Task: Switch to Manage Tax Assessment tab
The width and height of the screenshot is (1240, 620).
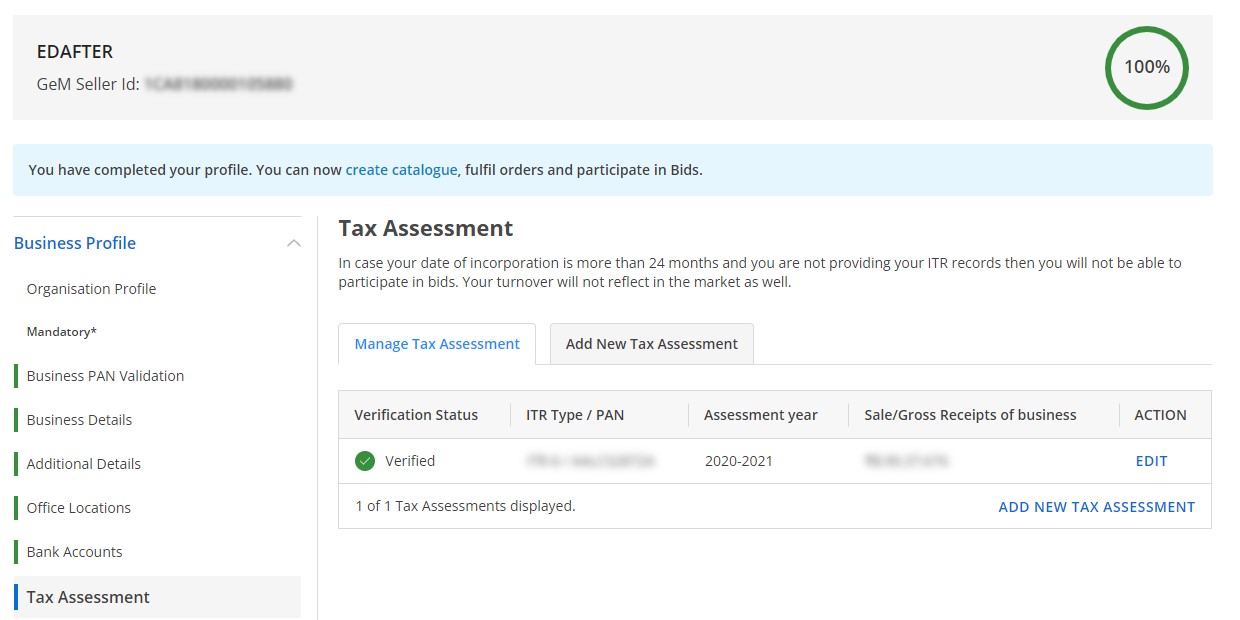Action: coord(437,344)
